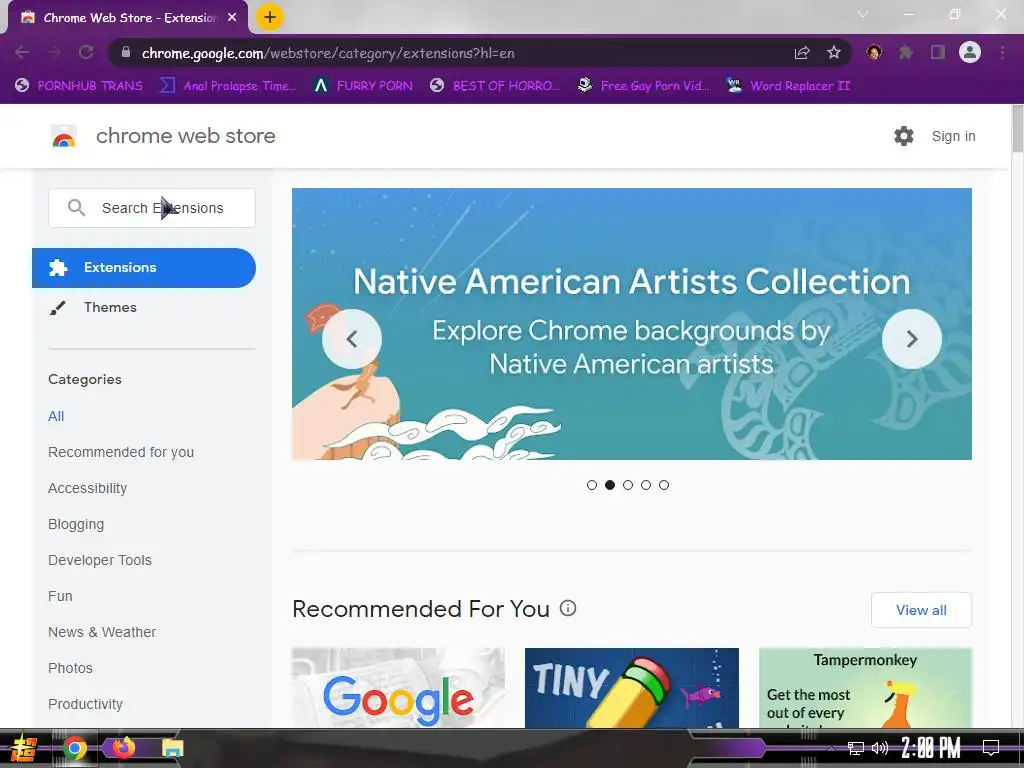The width and height of the screenshot is (1024, 768).
Task: Open the BEST OF HORRO... bookmark
Action: 495,86
